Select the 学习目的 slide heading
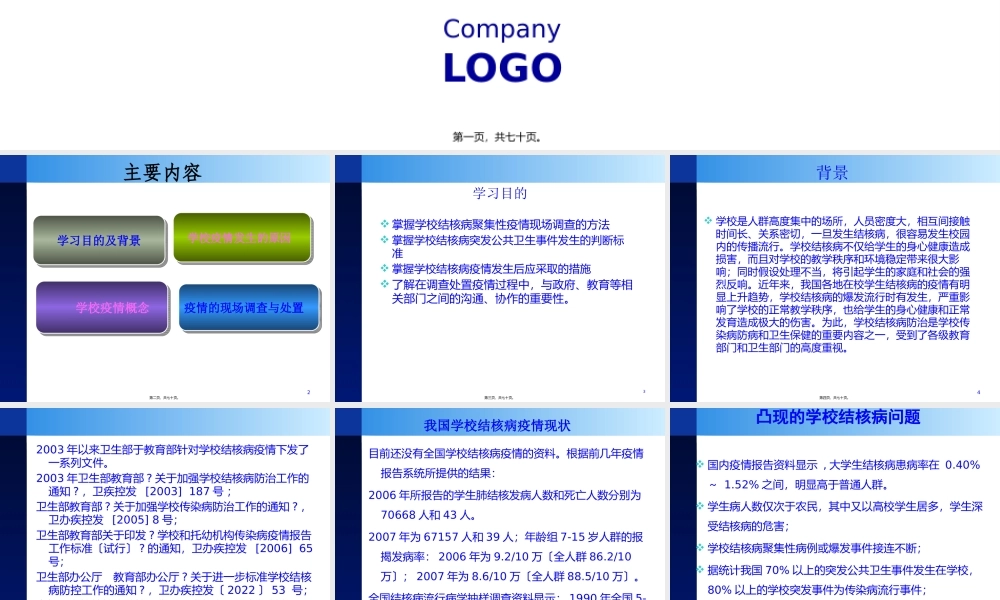The image size is (1000, 600). 501,193
